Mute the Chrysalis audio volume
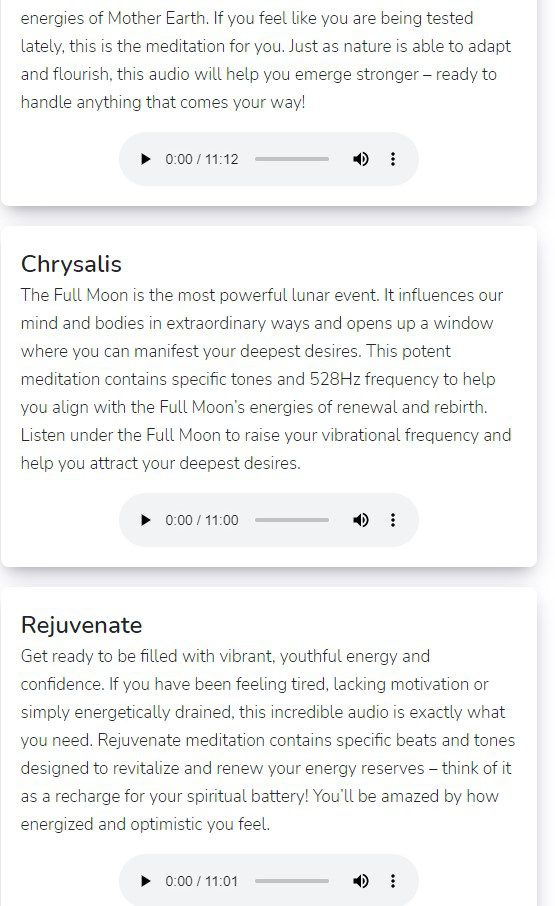The image size is (555, 906). [361, 520]
